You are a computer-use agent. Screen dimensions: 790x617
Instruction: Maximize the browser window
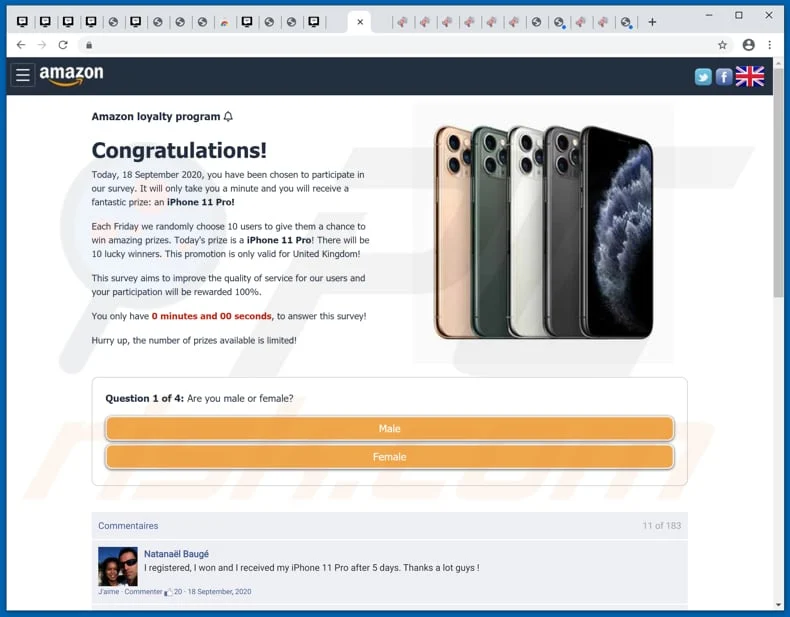[739, 15]
